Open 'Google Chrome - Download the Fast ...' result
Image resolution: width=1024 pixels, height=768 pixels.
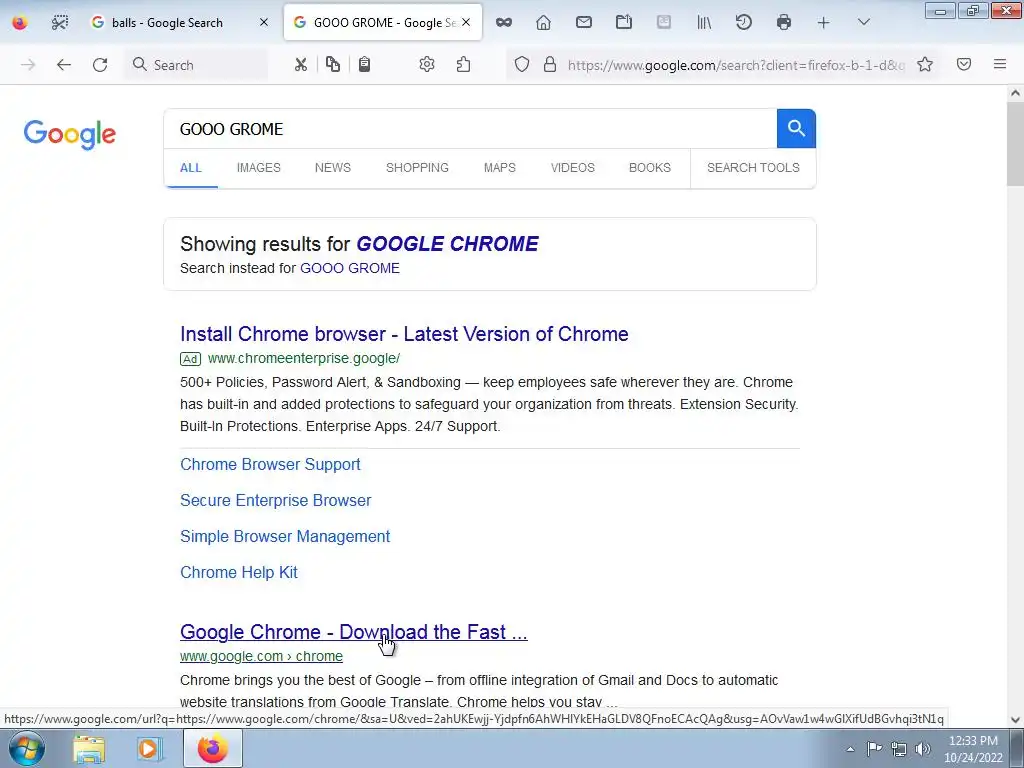click(354, 632)
